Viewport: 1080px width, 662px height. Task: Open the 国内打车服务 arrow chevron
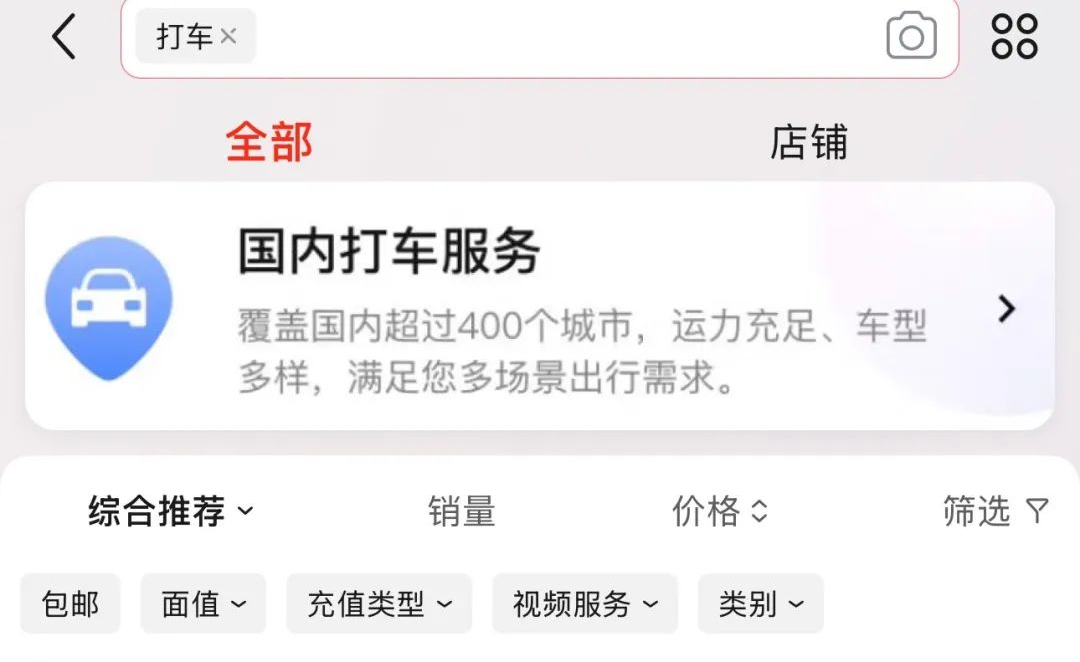[1006, 309]
